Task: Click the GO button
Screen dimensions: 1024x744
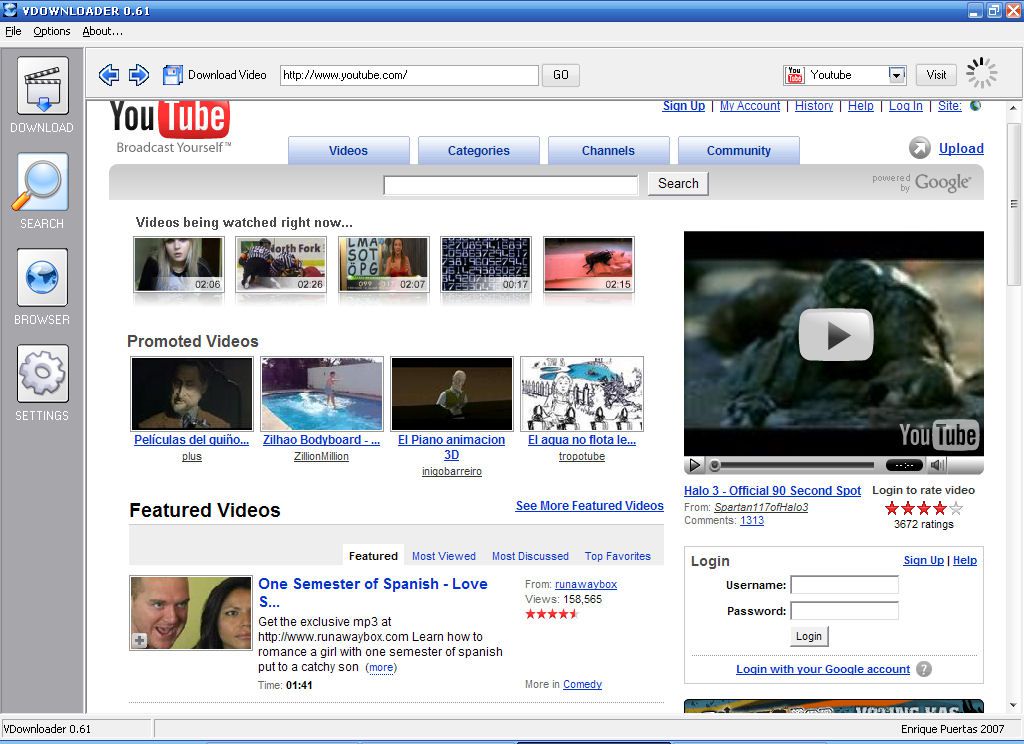Action: (x=560, y=75)
